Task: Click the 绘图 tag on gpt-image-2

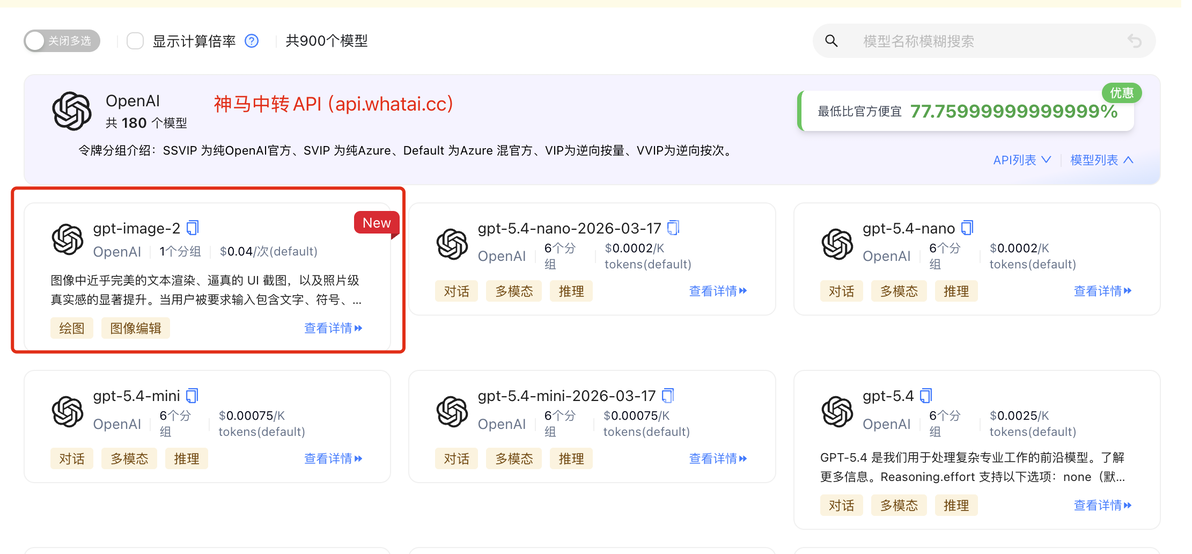Action: (x=71, y=328)
